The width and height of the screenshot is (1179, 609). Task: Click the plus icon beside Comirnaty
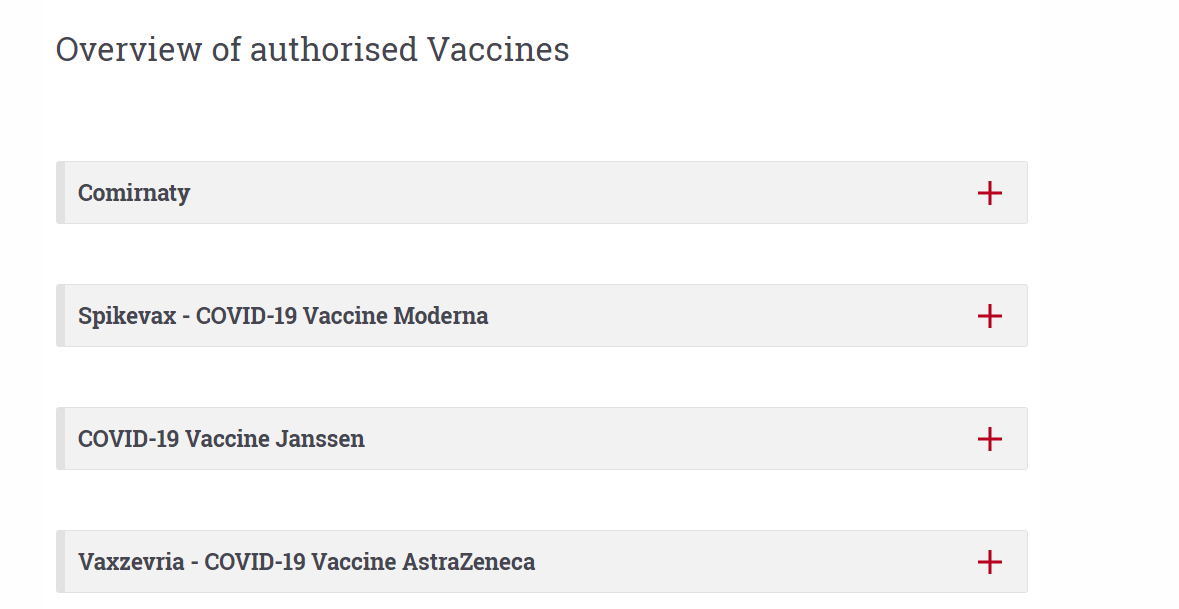pyautogui.click(x=989, y=193)
